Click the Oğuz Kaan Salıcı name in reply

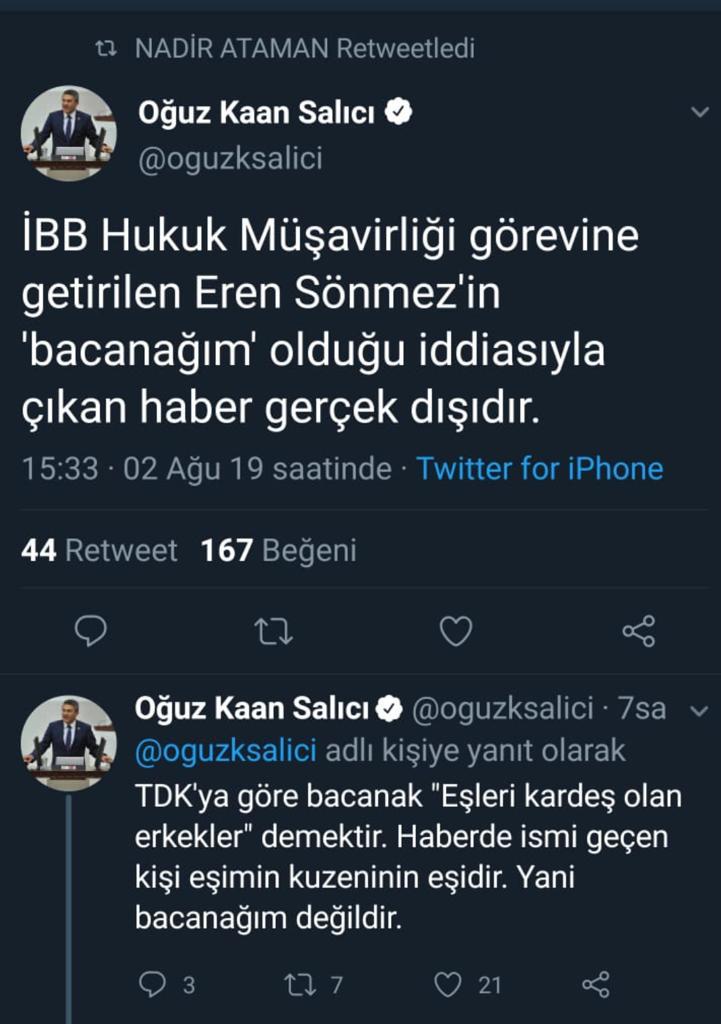pos(253,709)
